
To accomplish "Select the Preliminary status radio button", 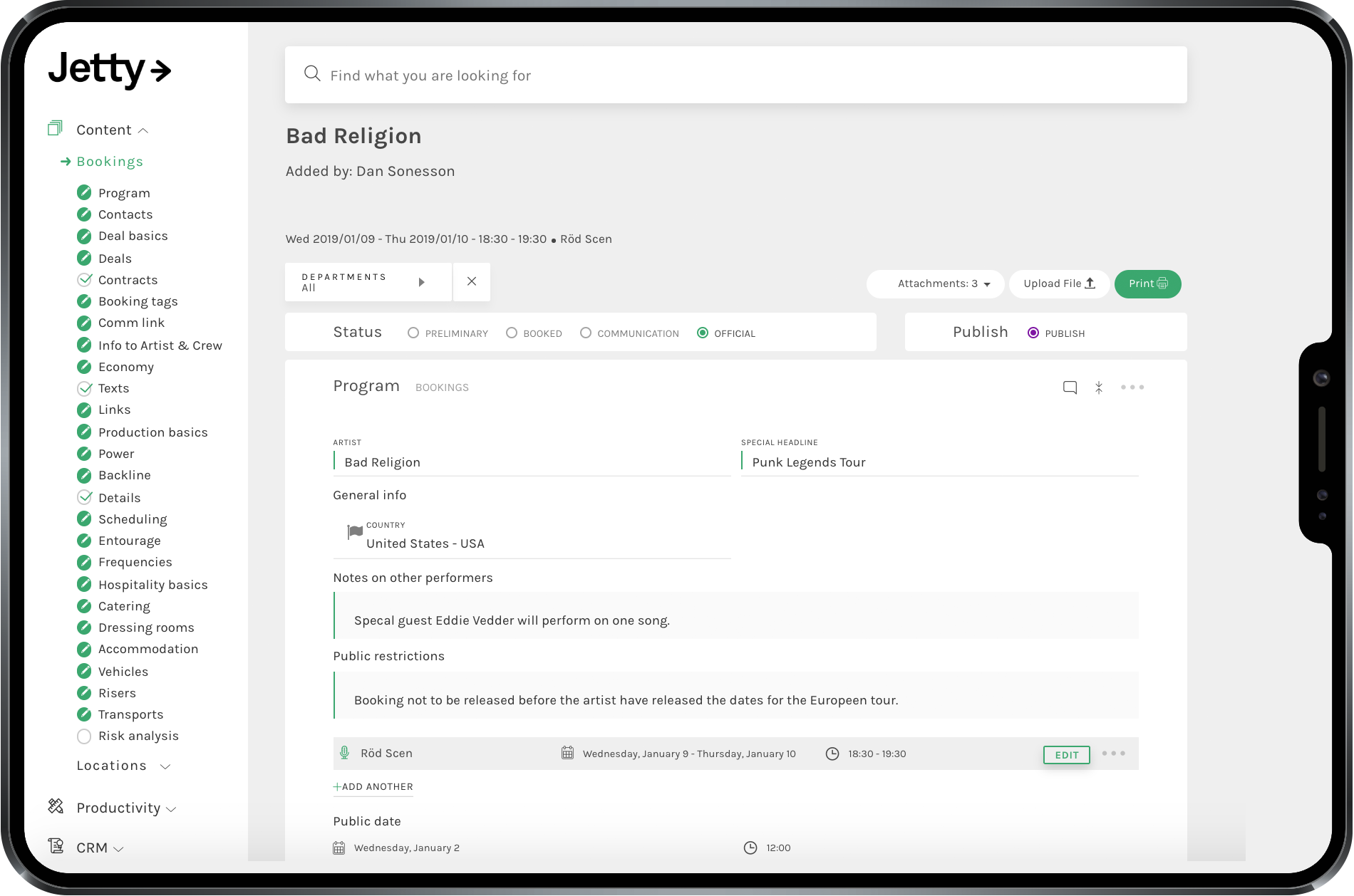I will tap(413, 333).
